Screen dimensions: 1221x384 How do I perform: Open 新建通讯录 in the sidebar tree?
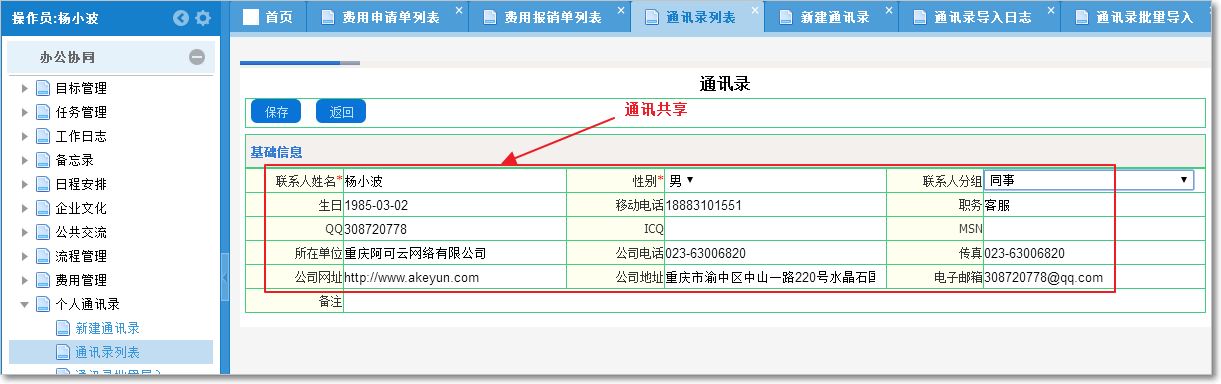coord(107,328)
